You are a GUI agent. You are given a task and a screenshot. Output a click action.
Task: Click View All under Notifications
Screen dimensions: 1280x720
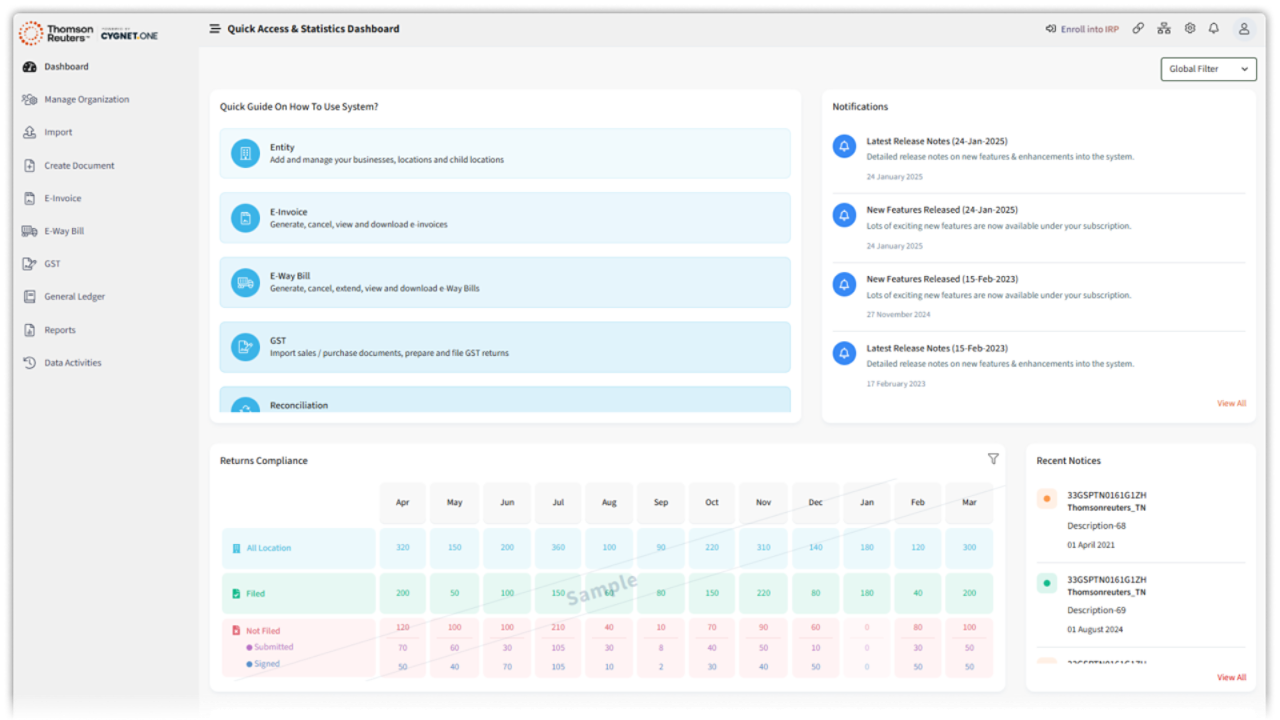tap(1231, 404)
